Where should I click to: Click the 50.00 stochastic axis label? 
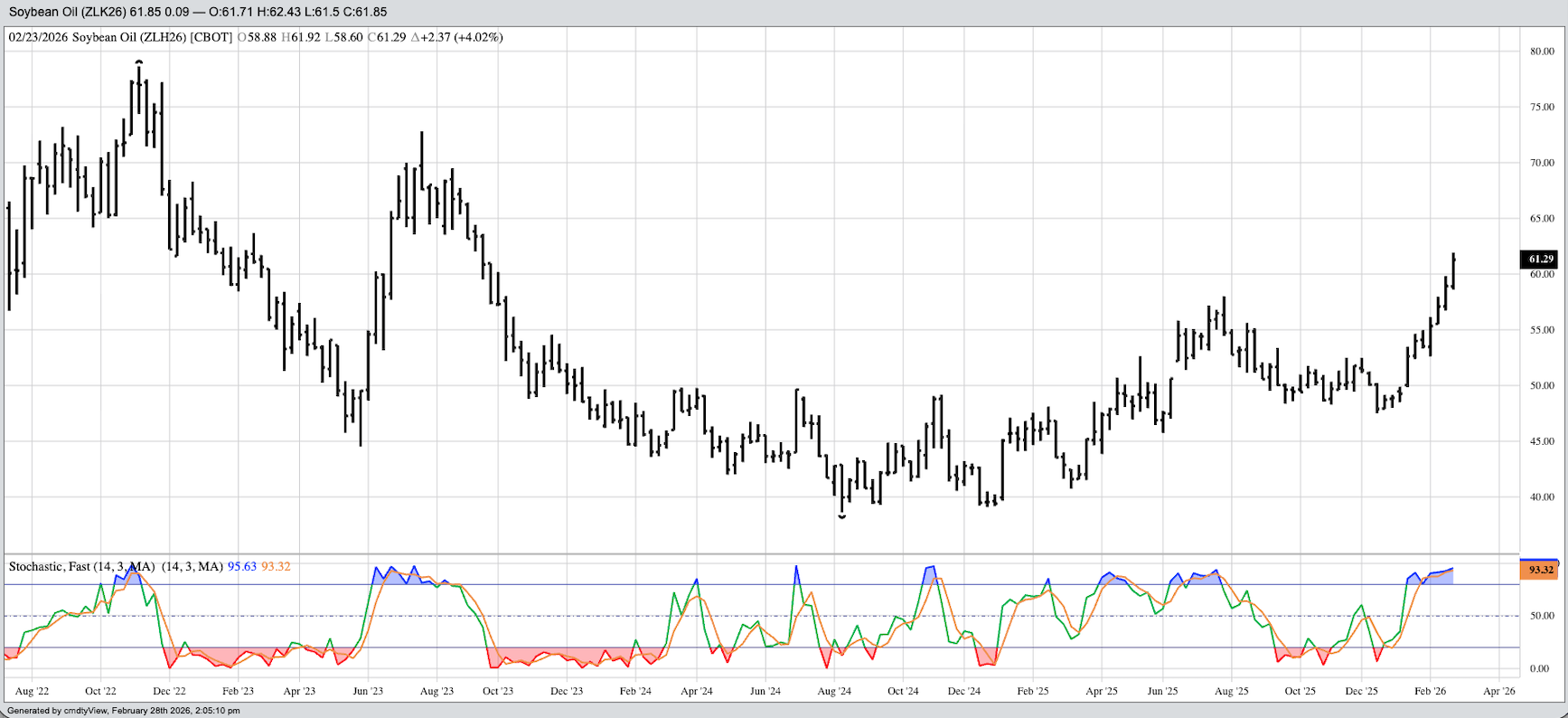click(x=1542, y=616)
